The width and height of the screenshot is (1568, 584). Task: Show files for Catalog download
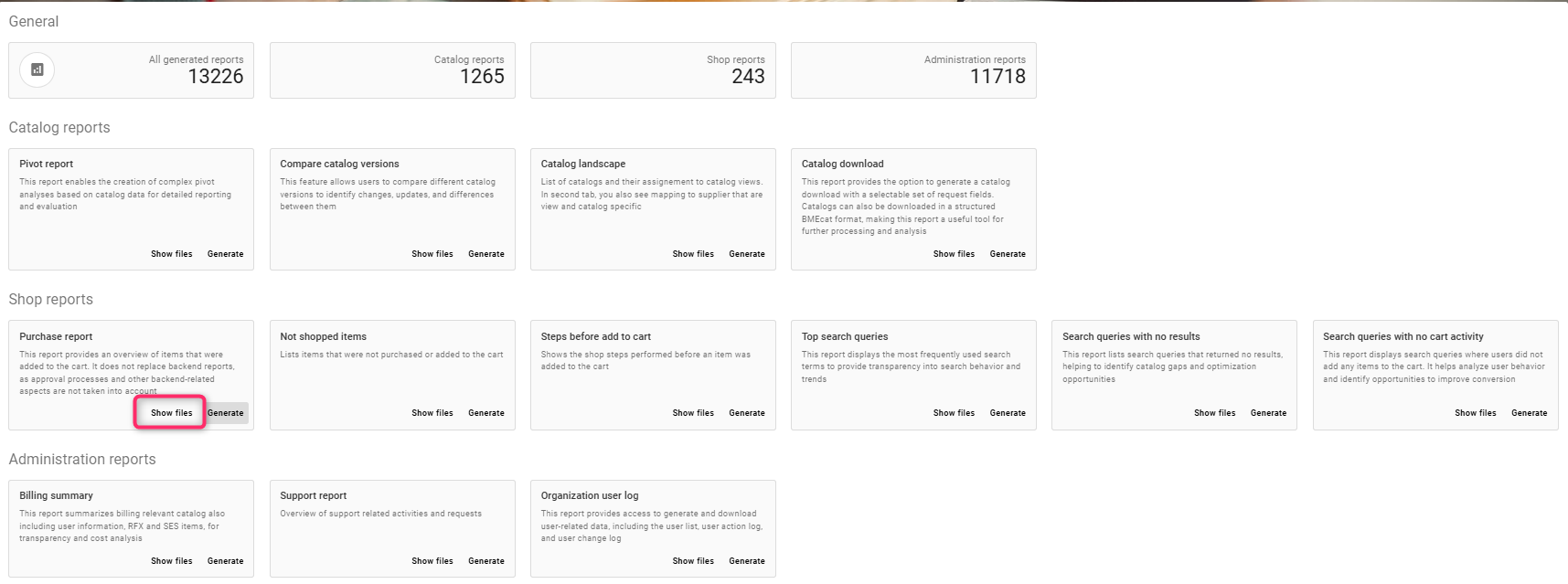coord(954,254)
